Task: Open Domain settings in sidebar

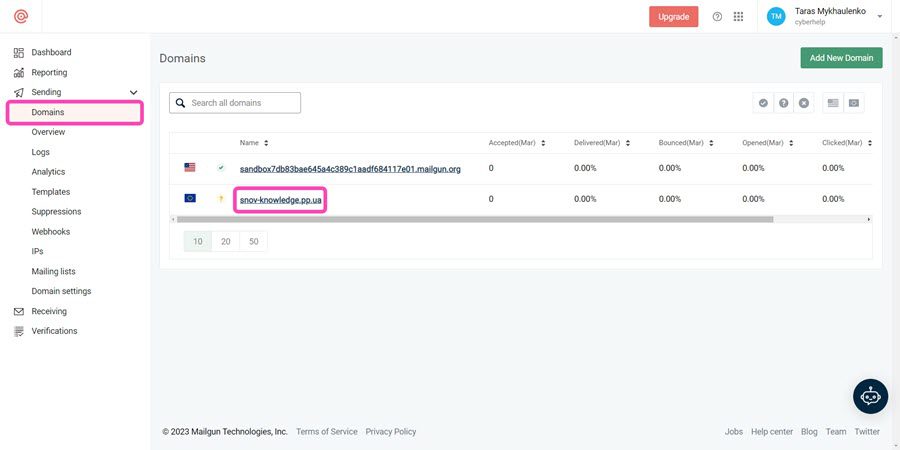Action: 61,291
